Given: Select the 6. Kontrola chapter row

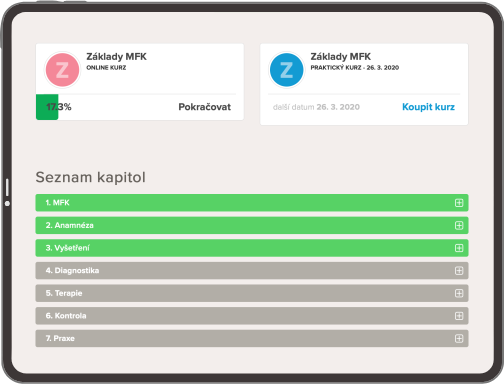Looking at the screenshot, I should point(252,316).
